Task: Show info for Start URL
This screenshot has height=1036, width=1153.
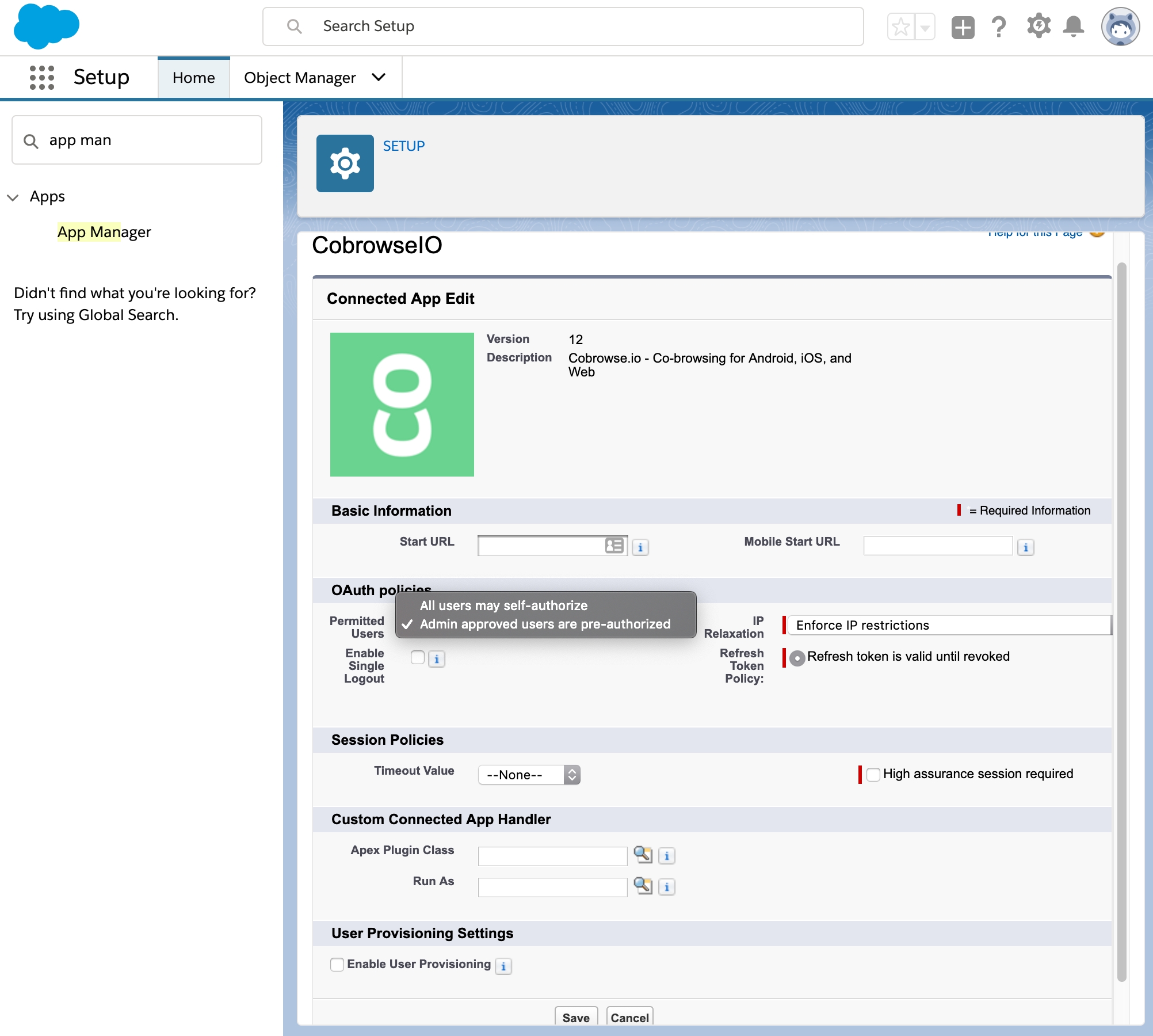Action: pos(640,547)
